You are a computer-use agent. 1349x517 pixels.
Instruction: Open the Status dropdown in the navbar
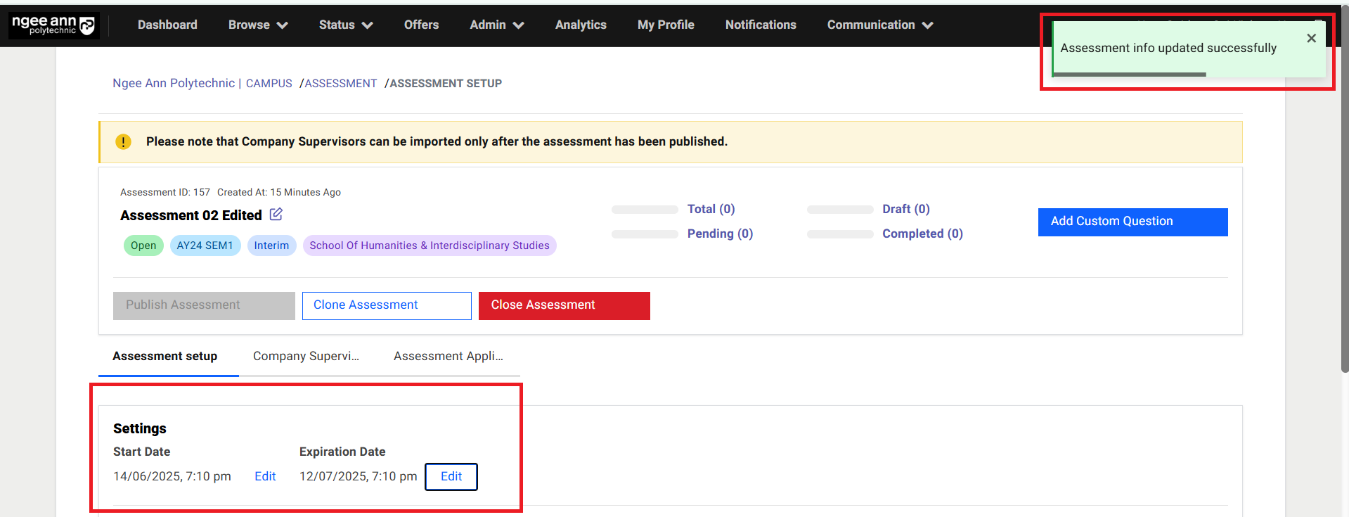coord(346,25)
